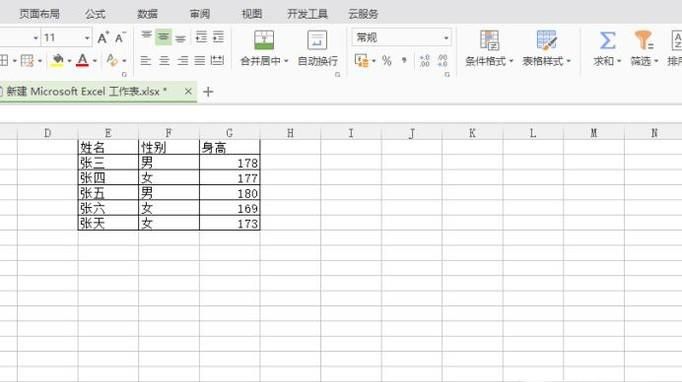The width and height of the screenshot is (682, 382).
Task: Click the currency number format icon
Action: click(x=361, y=60)
